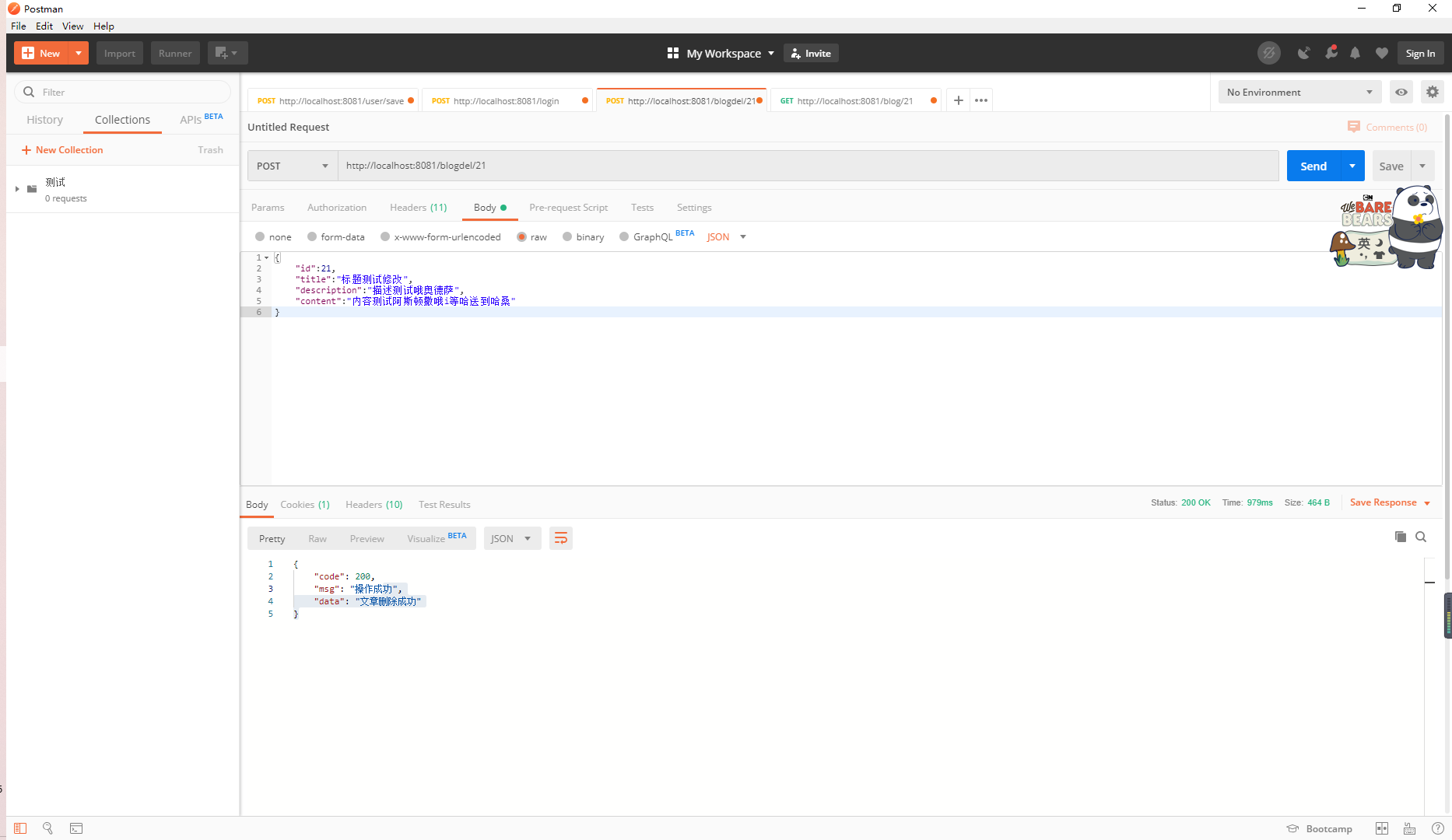Open the request body JSON format dropdown
This screenshot has height=840, width=1452.
coord(727,237)
